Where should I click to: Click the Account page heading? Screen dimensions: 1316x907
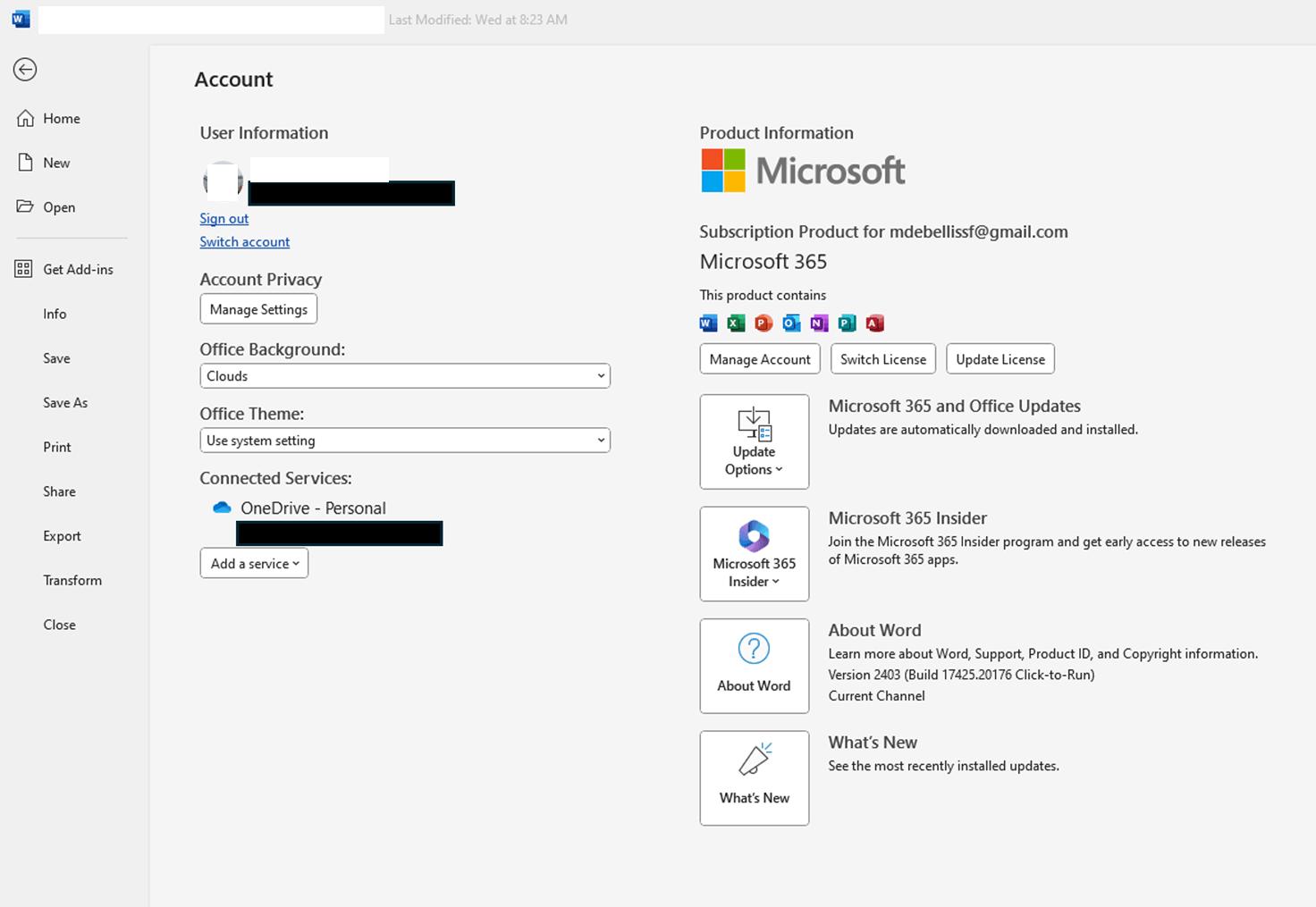(233, 80)
